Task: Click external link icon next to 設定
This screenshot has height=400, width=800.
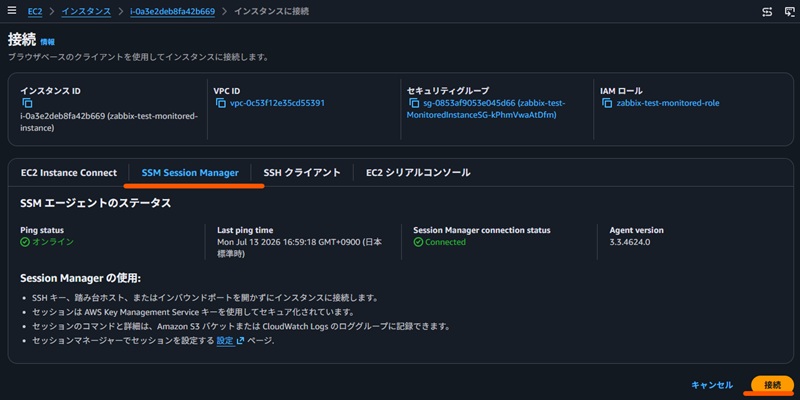Action: coord(240,340)
